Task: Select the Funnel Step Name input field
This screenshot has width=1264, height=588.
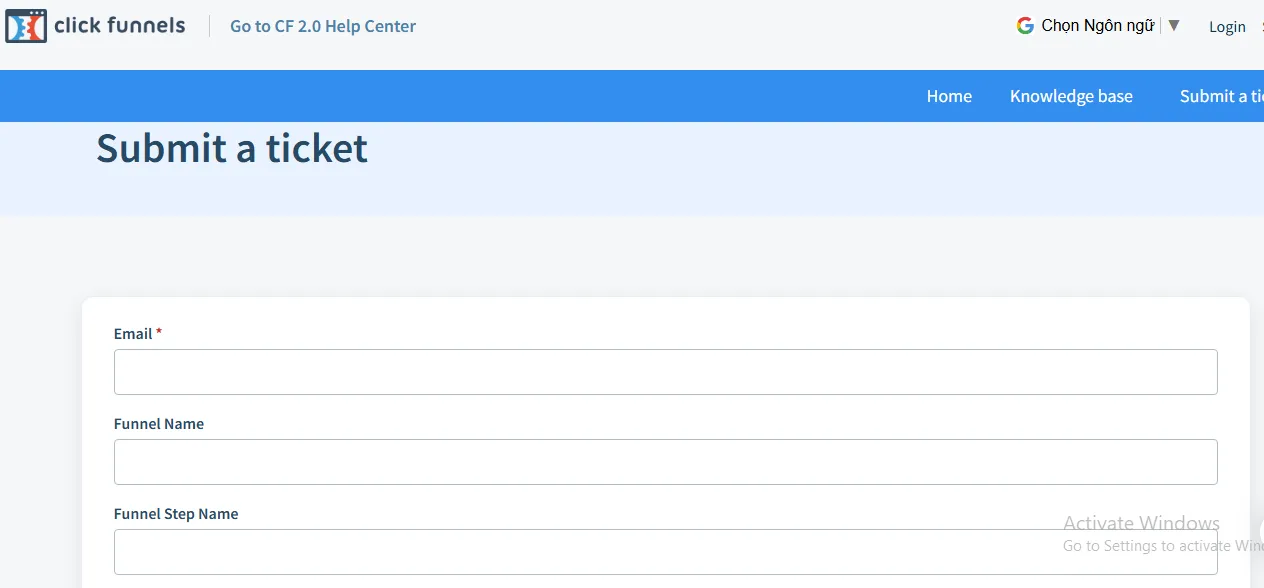Action: click(x=665, y=552)
